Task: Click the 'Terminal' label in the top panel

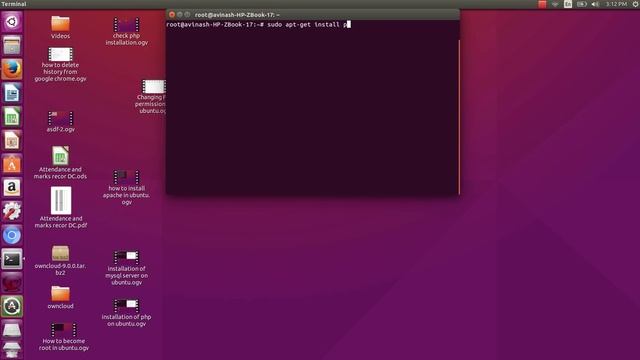Action: 14,4
